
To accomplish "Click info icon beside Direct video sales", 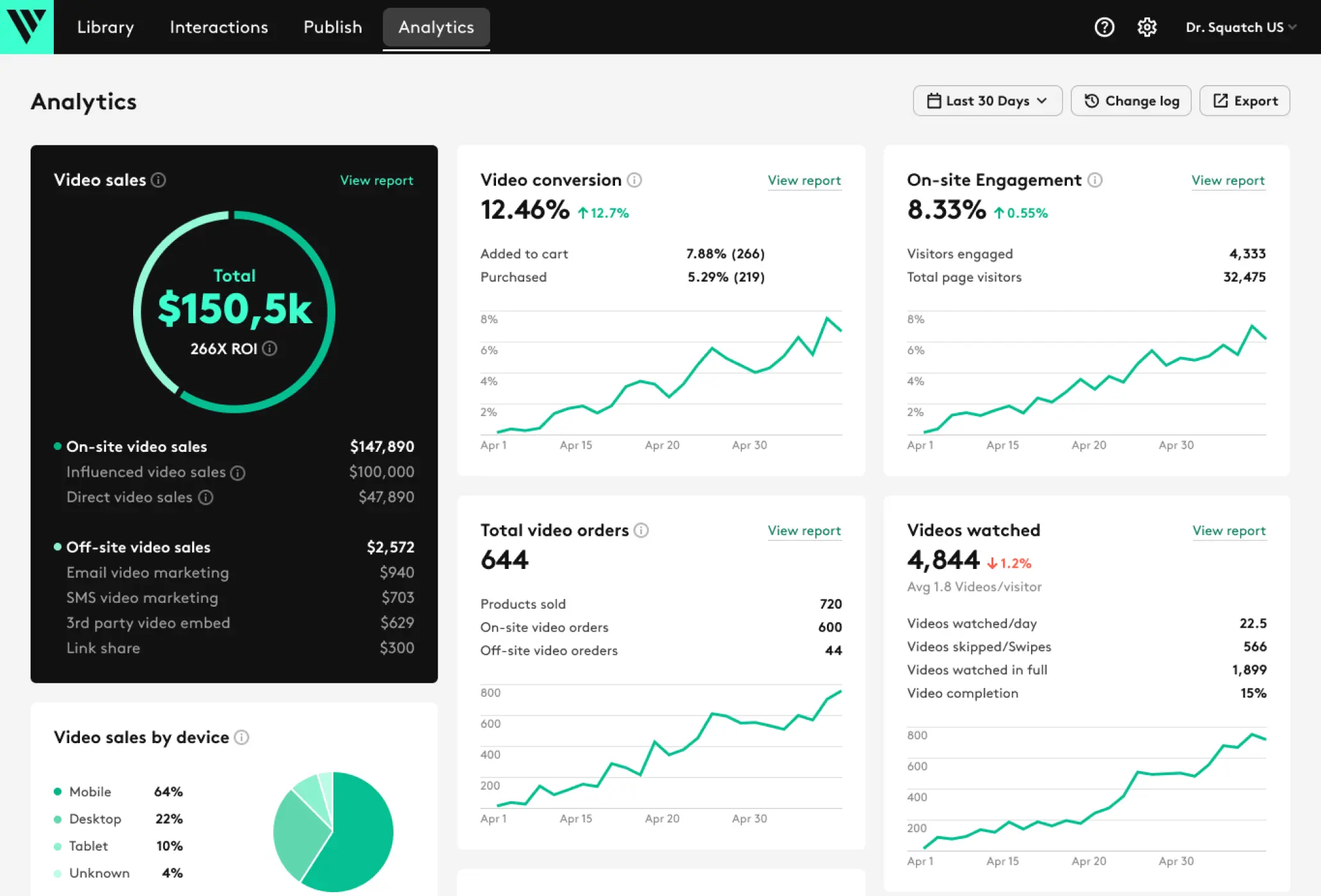I will click(x=205, y=497).
